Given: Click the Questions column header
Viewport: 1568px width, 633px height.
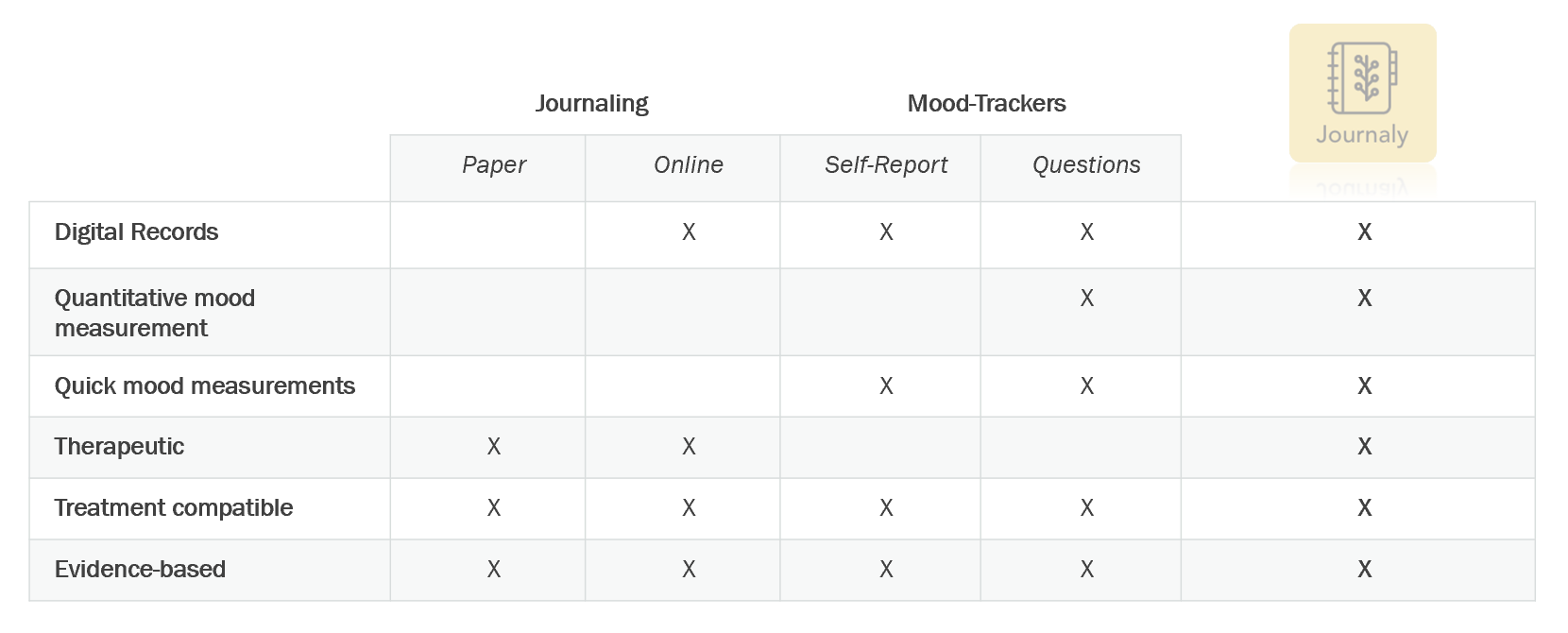Looking at the screenshot, I should pos(1086,165).
